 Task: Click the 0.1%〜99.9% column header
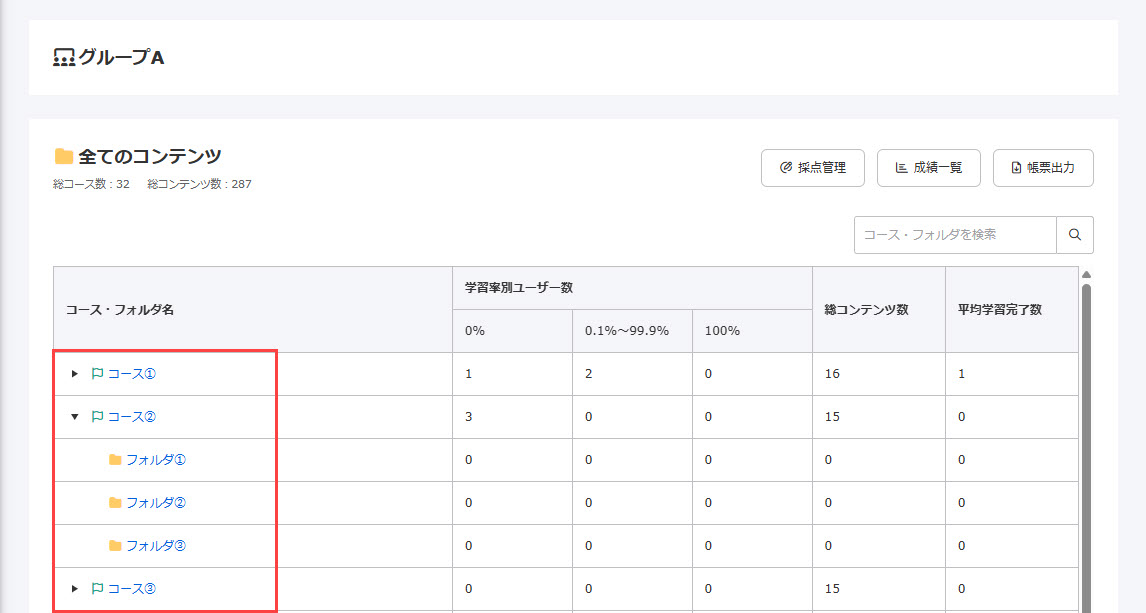click(x=632, y=331)
